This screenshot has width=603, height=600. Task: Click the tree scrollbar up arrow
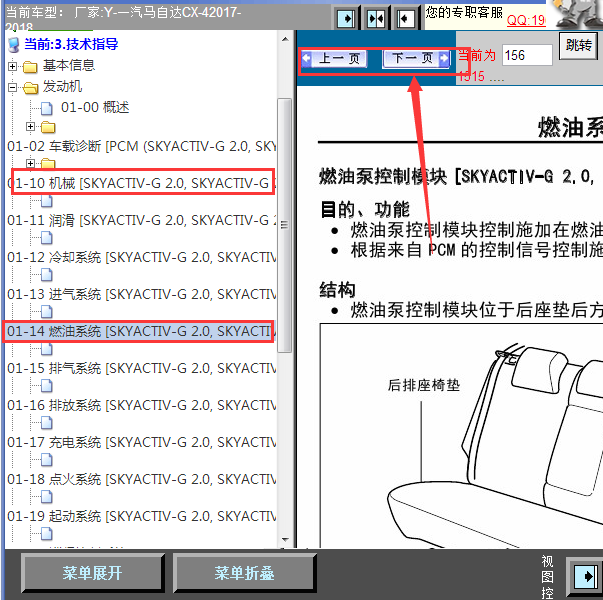285,40
